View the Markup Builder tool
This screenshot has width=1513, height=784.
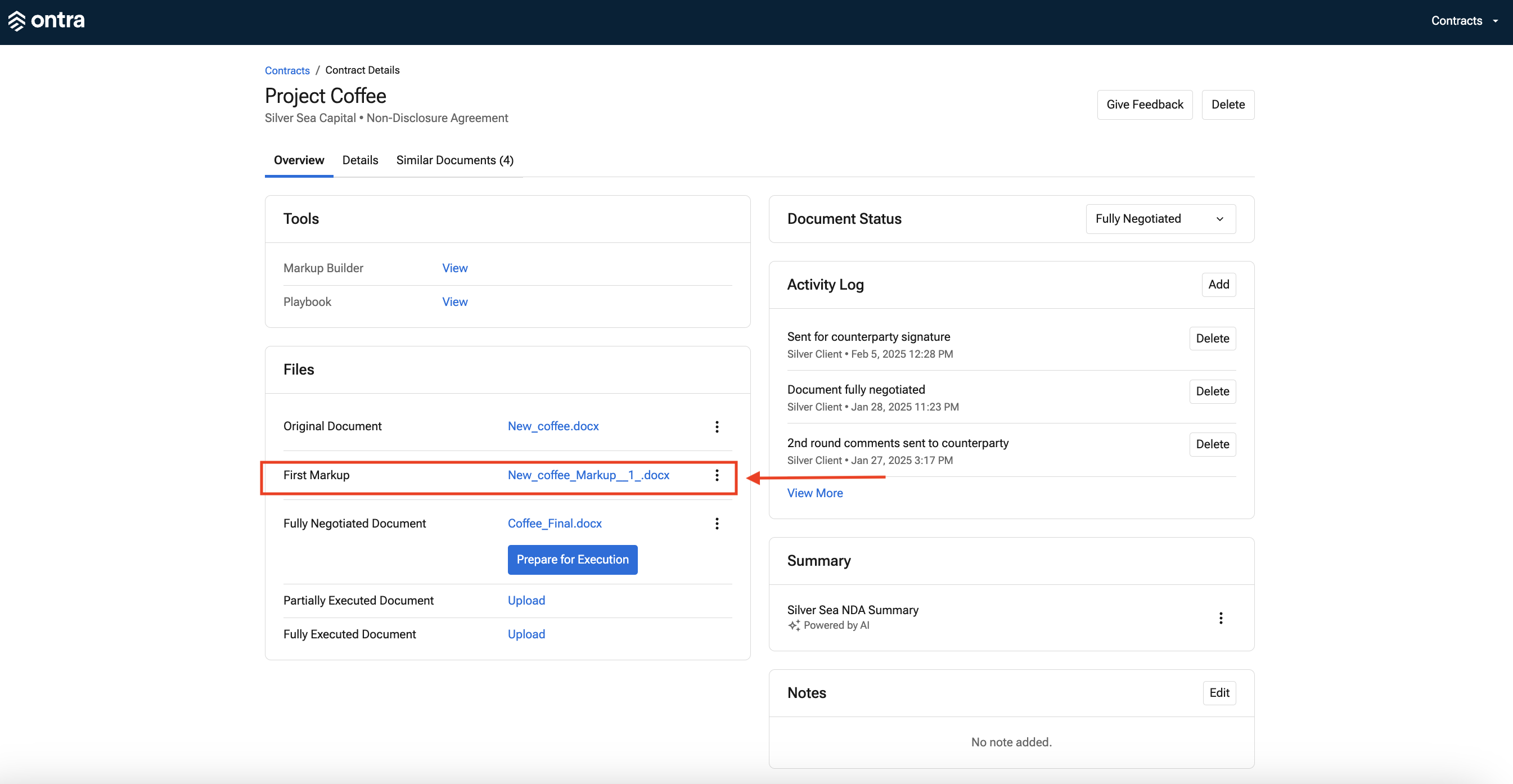point(454,268)
